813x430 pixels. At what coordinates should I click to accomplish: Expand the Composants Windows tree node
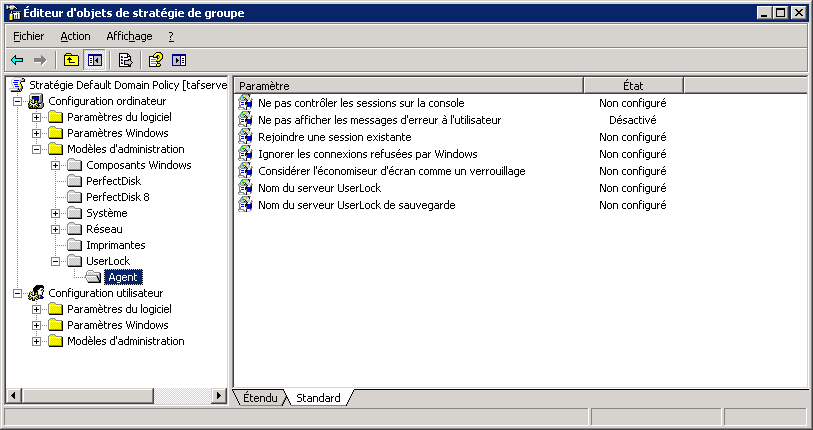point(55,165)
